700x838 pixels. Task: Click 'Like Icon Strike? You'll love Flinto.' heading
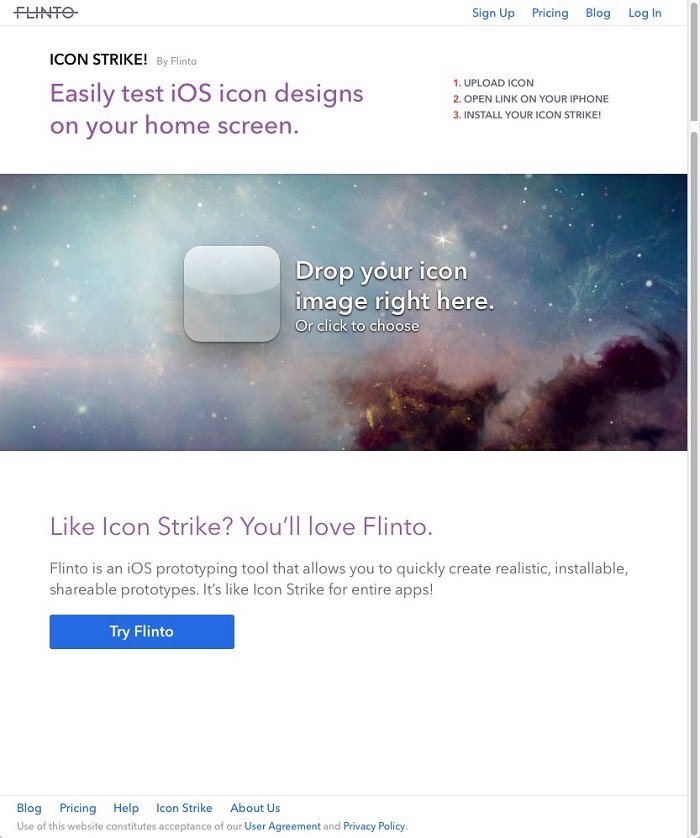coord(241,526)
